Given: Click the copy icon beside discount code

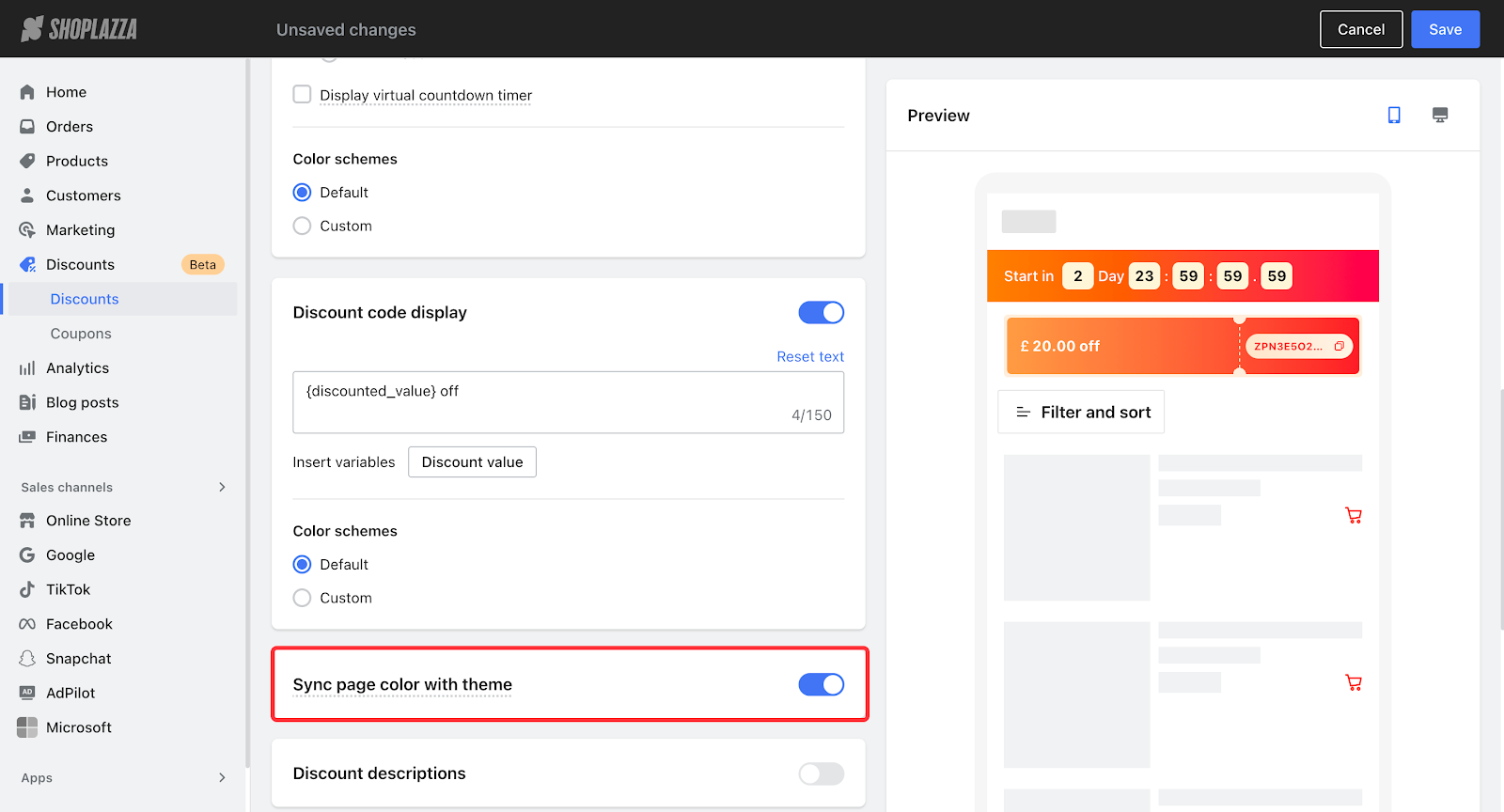Looking at the screenshot, I should tap(1339, 346).
